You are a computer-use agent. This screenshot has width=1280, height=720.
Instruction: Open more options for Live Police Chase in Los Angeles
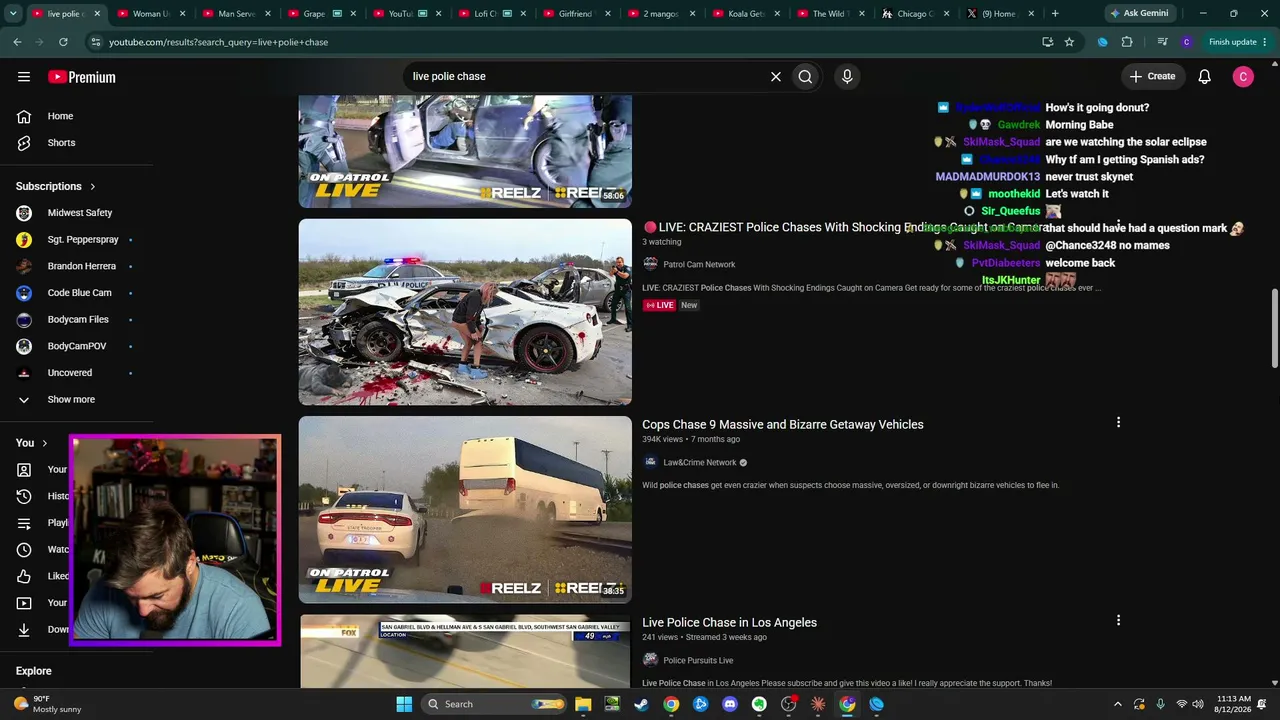point(1118,621)
